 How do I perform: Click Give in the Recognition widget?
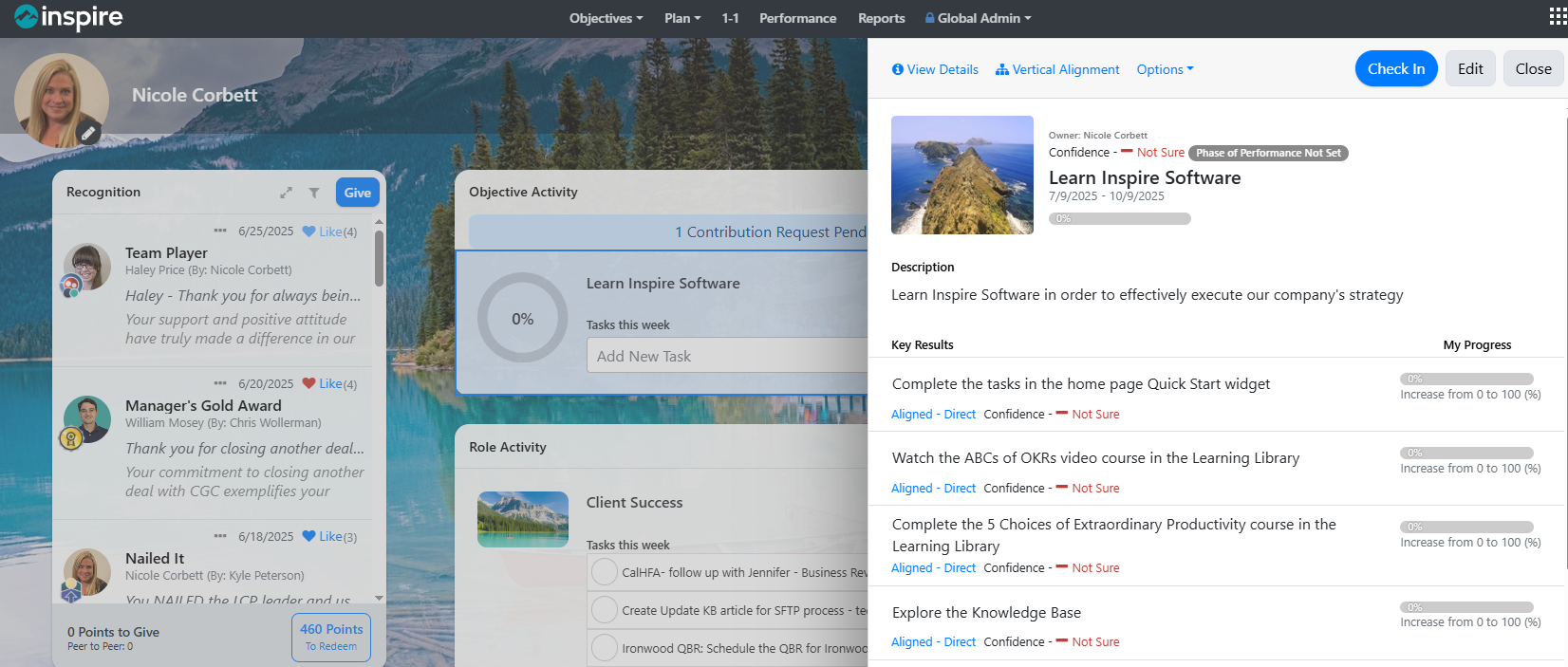click(358, 193)
